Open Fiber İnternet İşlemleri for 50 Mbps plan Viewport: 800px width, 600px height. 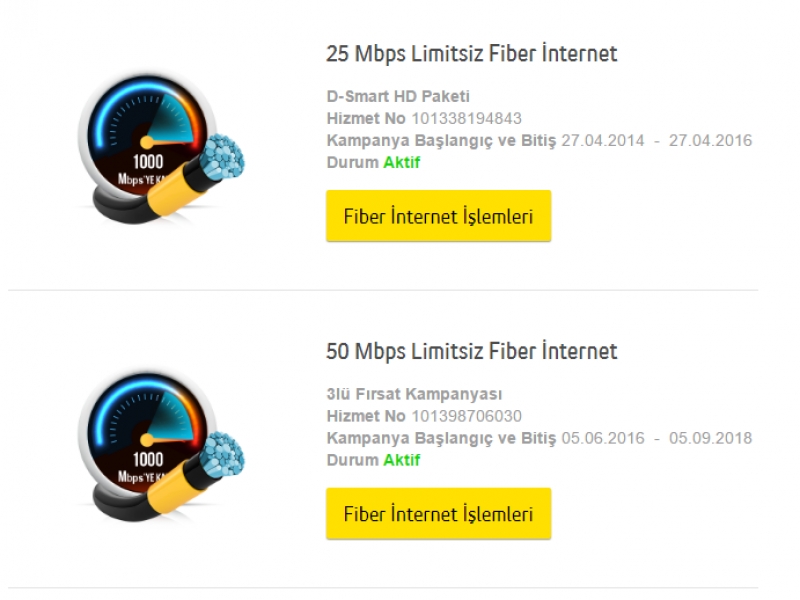(438, 513)
